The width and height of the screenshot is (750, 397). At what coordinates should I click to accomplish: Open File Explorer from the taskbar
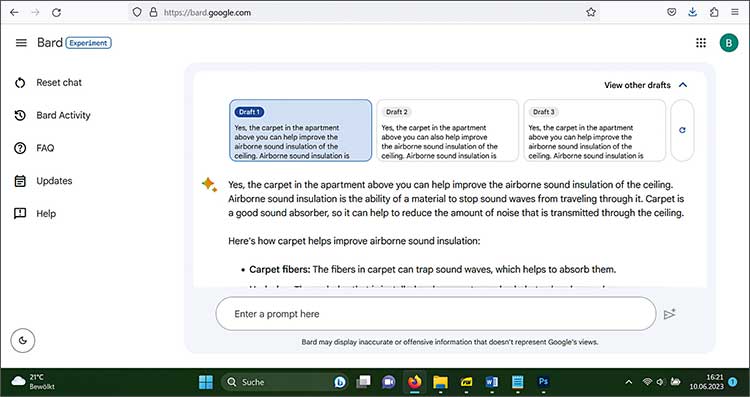[x=440, y=382]
